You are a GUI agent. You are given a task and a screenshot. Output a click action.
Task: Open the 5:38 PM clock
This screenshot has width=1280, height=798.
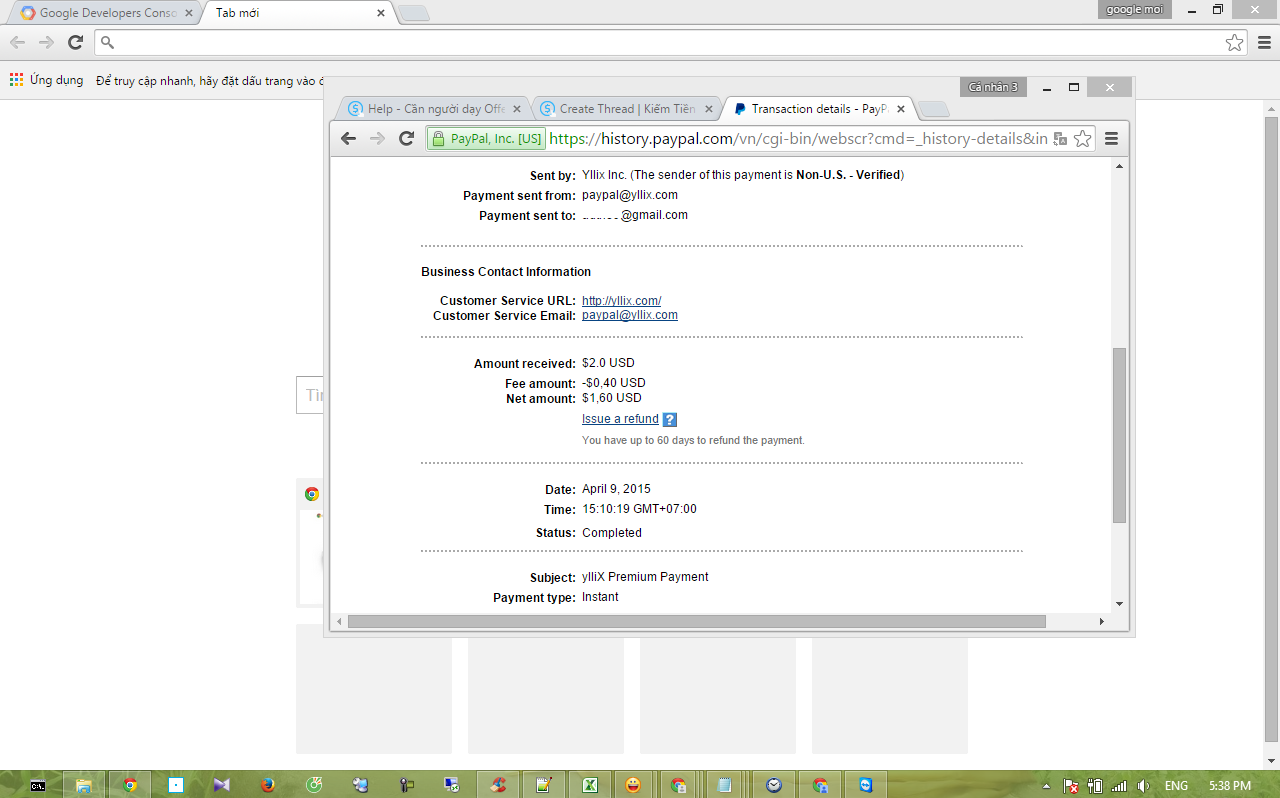(1230, 786)
